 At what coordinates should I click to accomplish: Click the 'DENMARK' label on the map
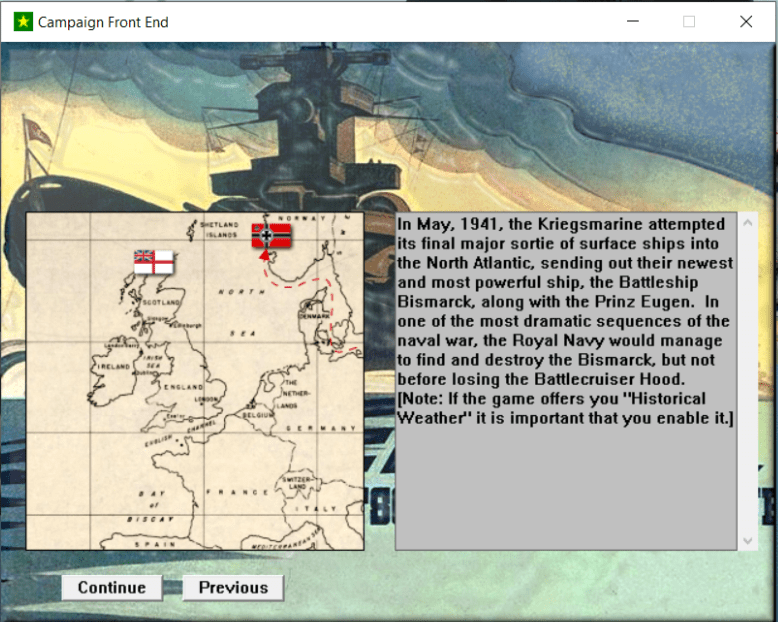[314, 316]
